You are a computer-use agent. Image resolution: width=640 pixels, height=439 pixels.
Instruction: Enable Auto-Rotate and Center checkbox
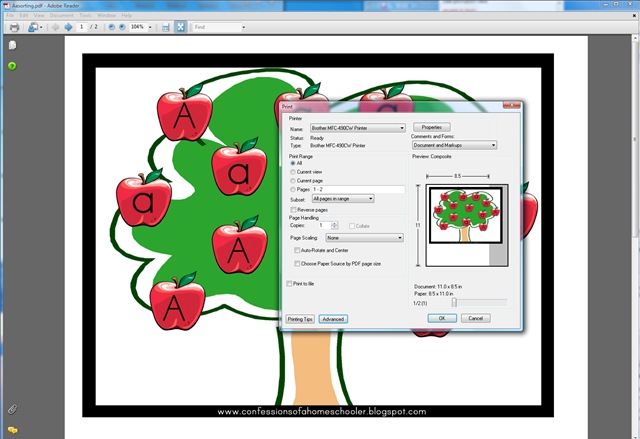(x=297, y=250)
